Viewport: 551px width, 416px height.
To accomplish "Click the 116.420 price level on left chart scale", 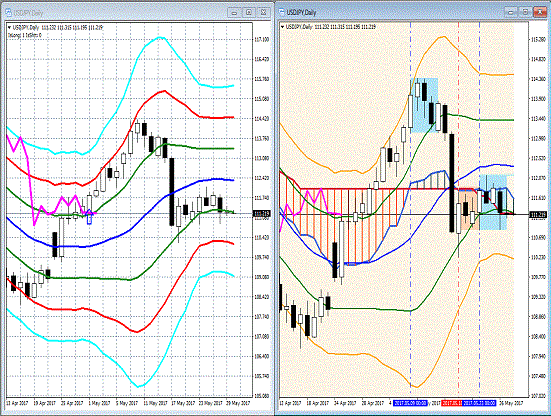I will pyautogui.click(x=261, y=59).
